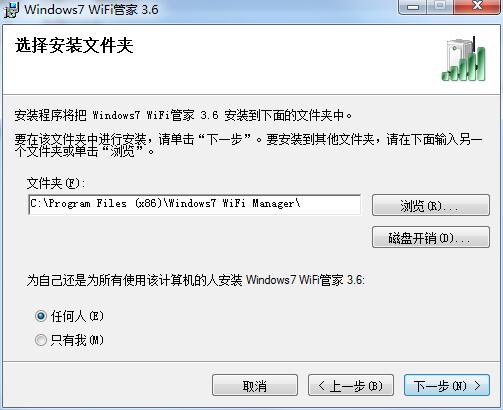Image resolution: width=503 pixels, height=410 pixels.
Task: Click the green WiFi signal bars logo
Action: pyautogui.click(x=463, y=59)
